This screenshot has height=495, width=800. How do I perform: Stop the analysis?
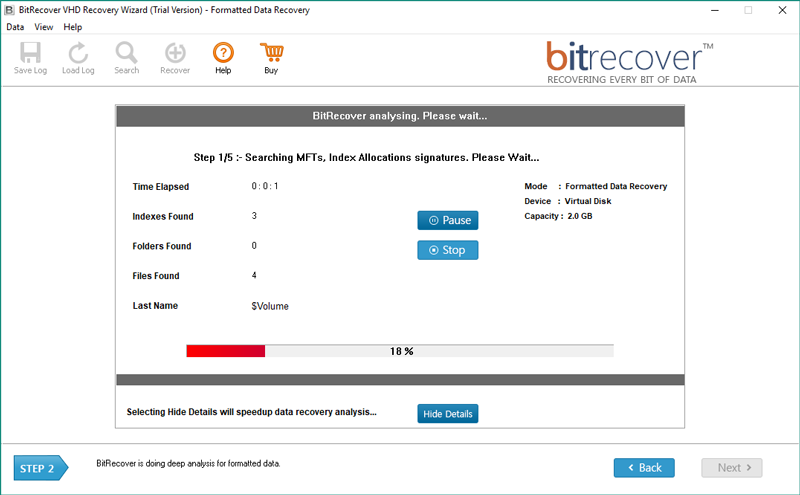(x=447, y=250)
